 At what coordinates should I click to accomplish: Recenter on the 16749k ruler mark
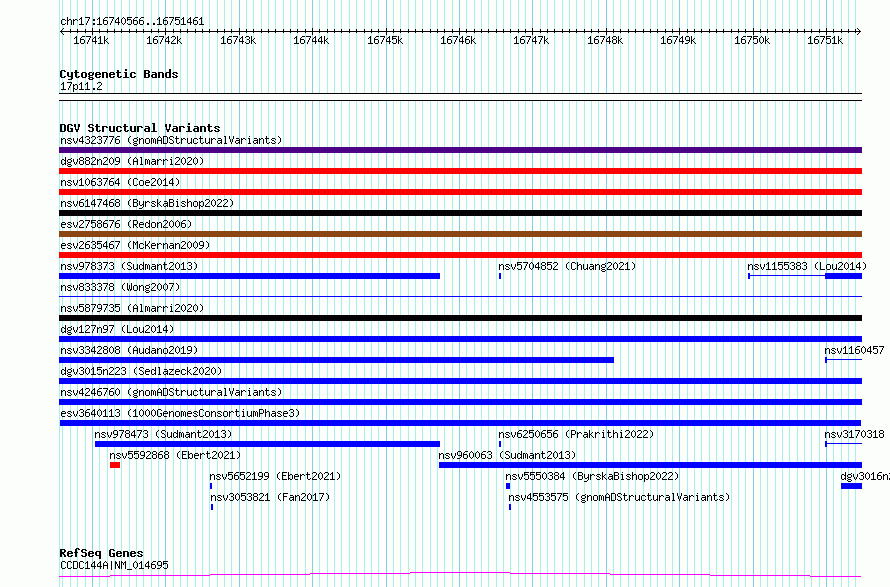click(678, 40)
